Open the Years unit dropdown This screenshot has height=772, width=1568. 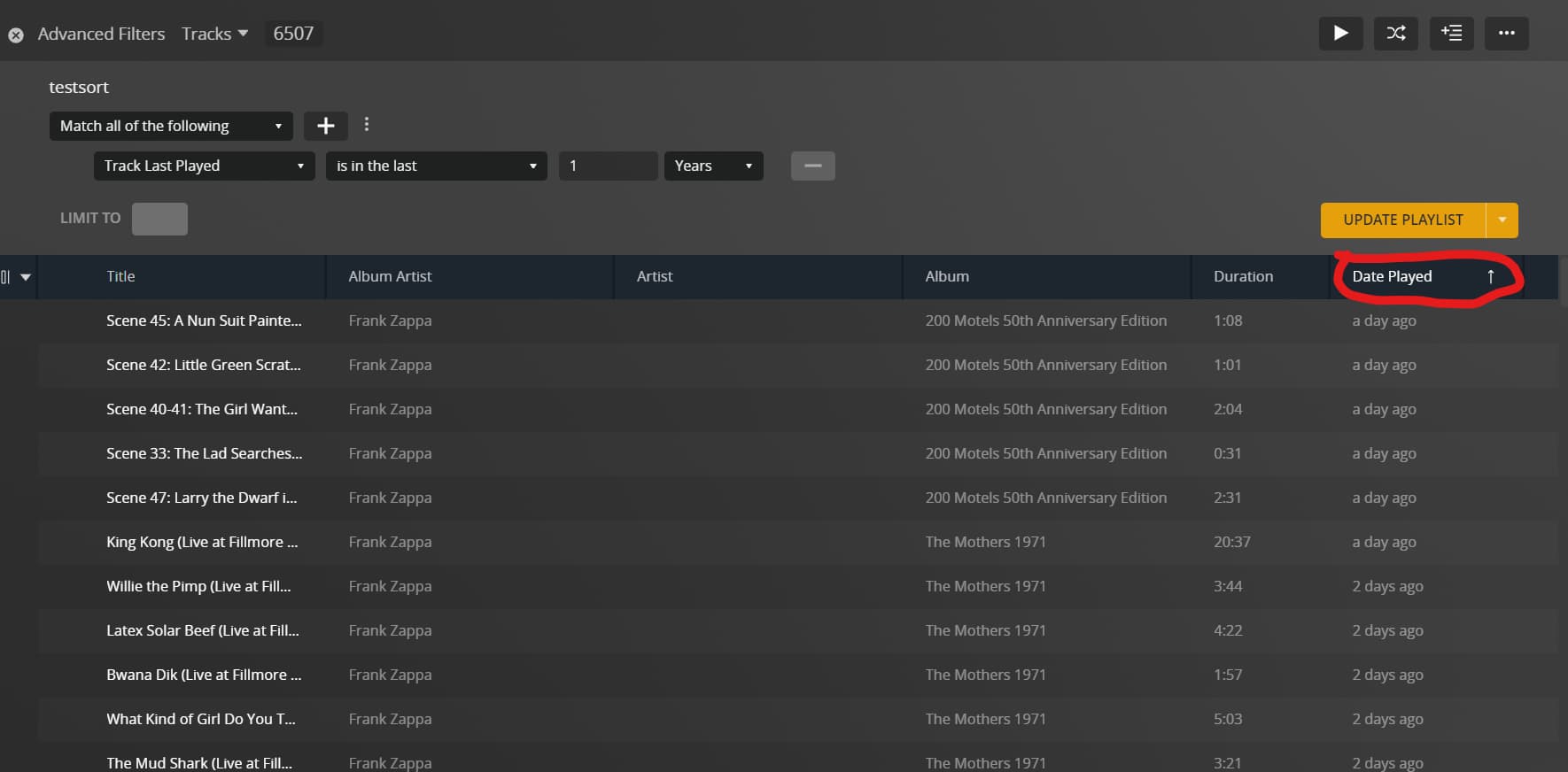tap(714, 166)
